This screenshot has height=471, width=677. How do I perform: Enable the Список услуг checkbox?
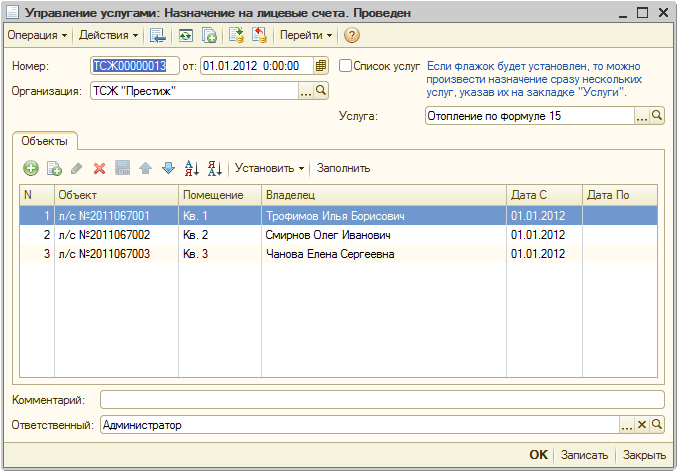[x=345, y=66]
